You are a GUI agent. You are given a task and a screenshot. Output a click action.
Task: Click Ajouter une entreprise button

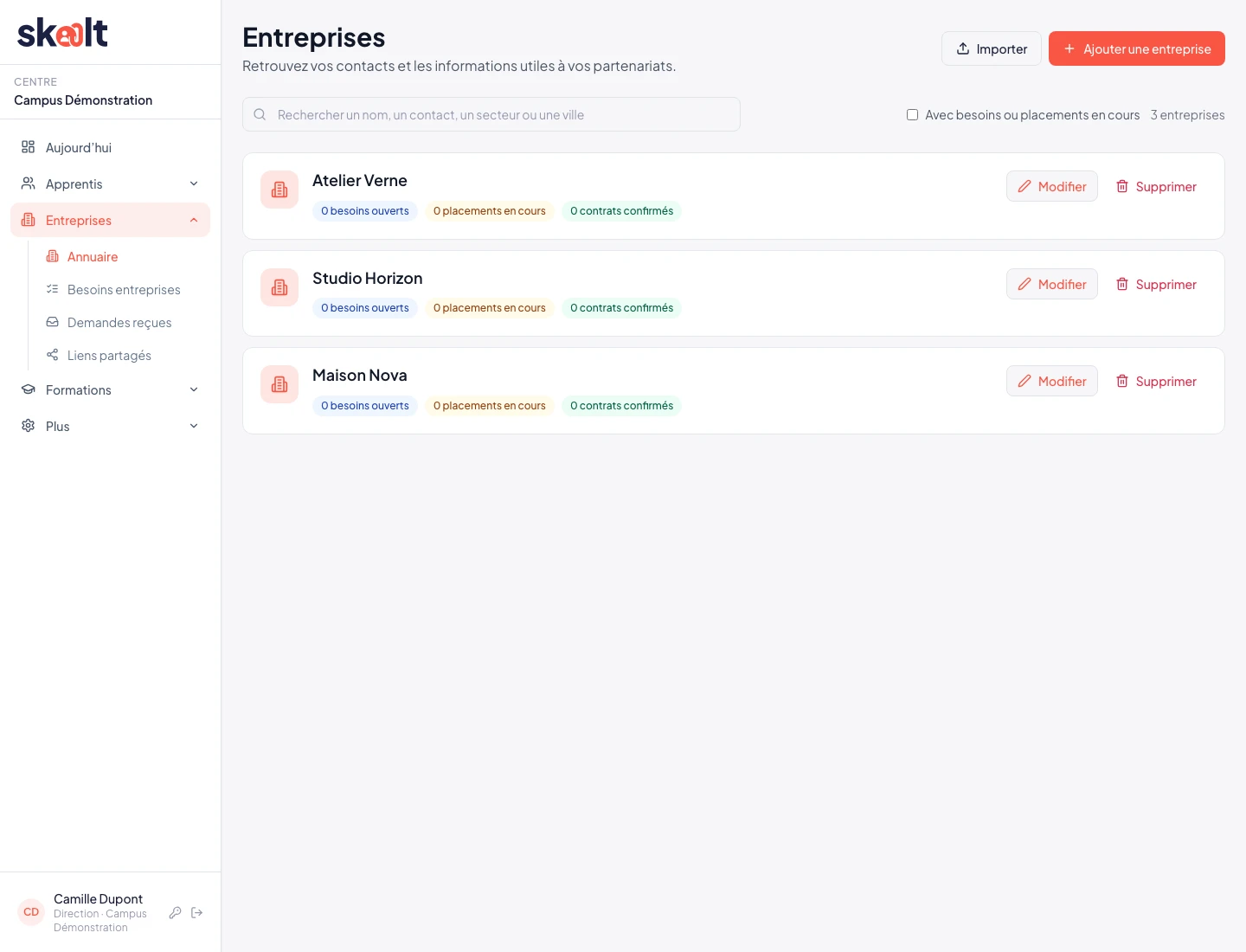[1137, 48]
